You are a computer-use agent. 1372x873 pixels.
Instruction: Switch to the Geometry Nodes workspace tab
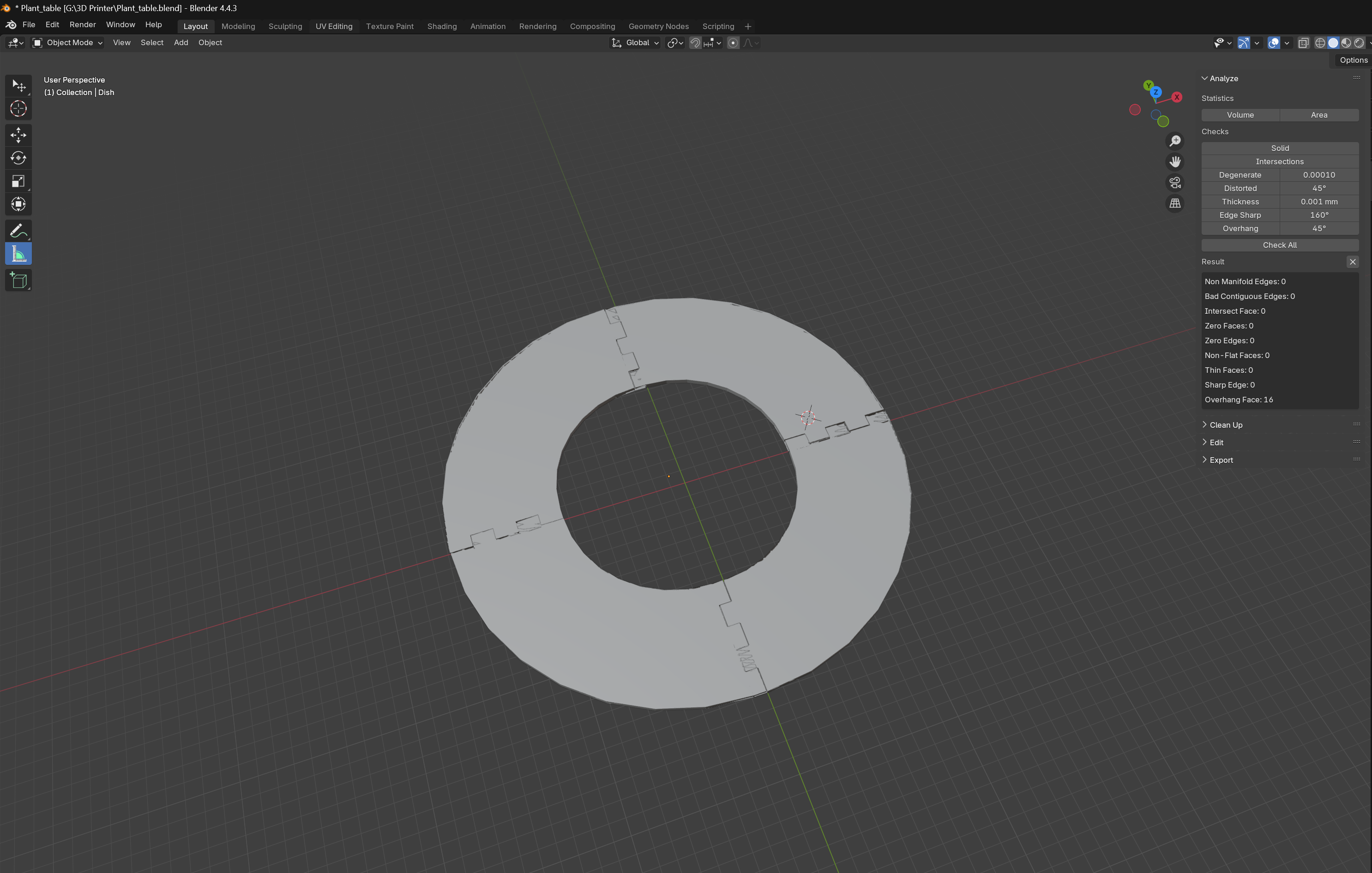click(659, 26)
